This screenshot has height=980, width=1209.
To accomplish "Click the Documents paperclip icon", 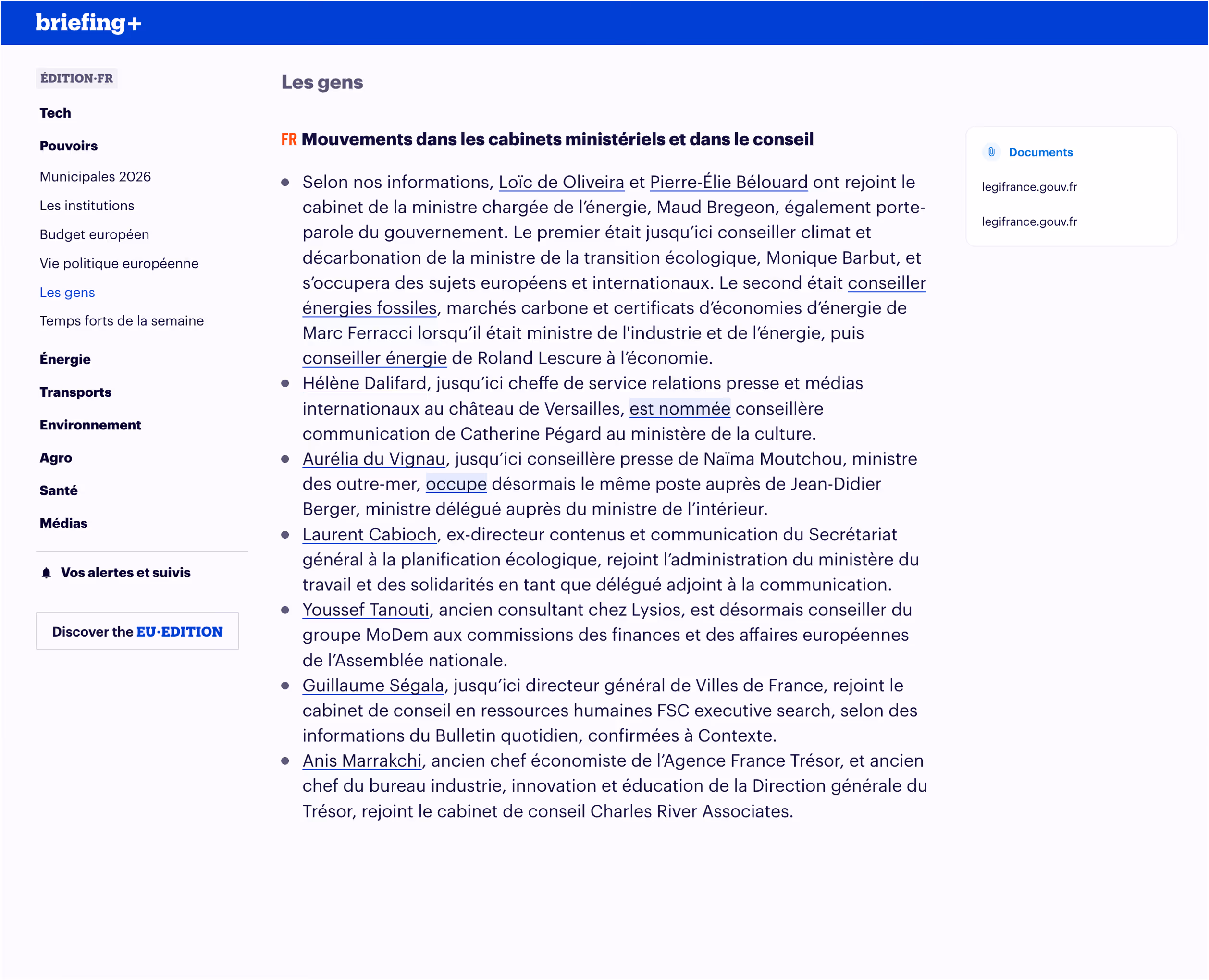I will pos(991,152).
